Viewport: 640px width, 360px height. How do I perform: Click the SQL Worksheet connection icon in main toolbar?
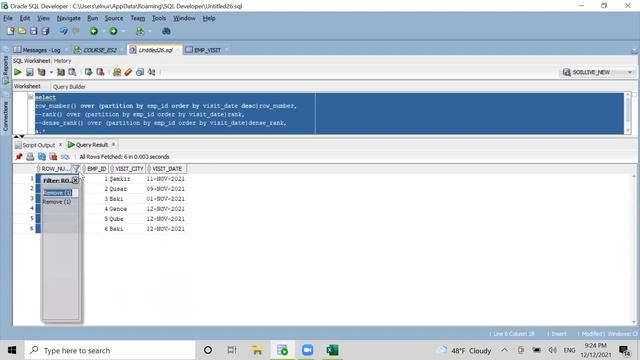point(140,31)
